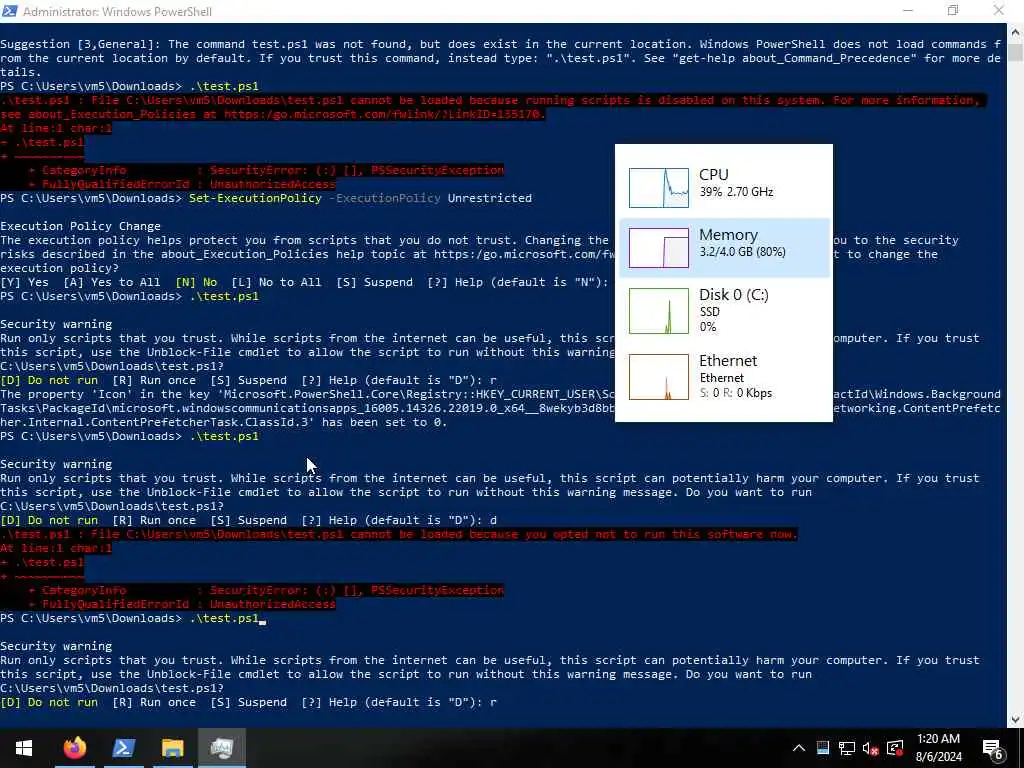Close the Administrator PowerShell window
1024x768 pixels.
pos(999,11)
